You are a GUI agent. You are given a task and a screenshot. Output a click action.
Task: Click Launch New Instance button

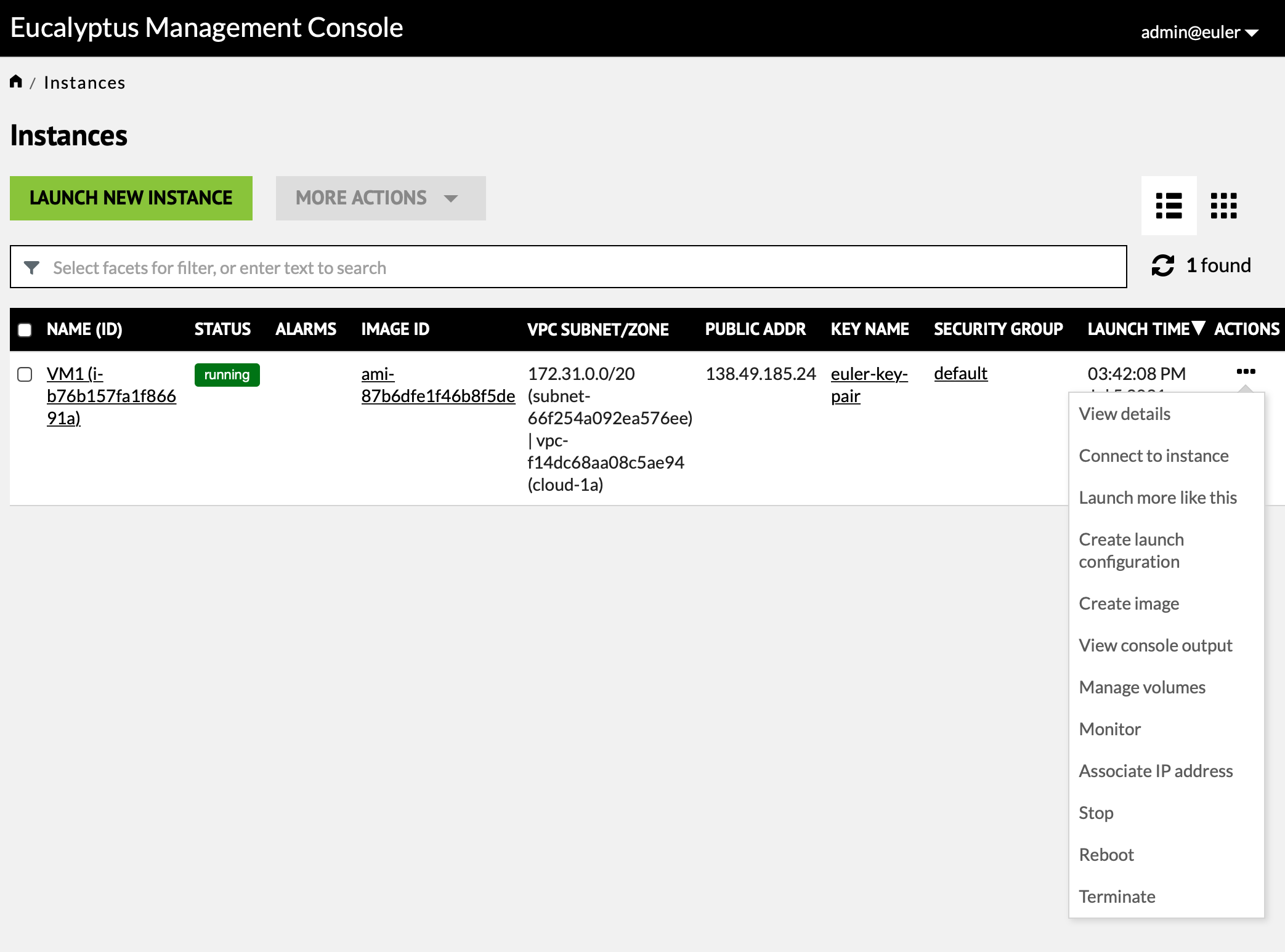[131, 198]
